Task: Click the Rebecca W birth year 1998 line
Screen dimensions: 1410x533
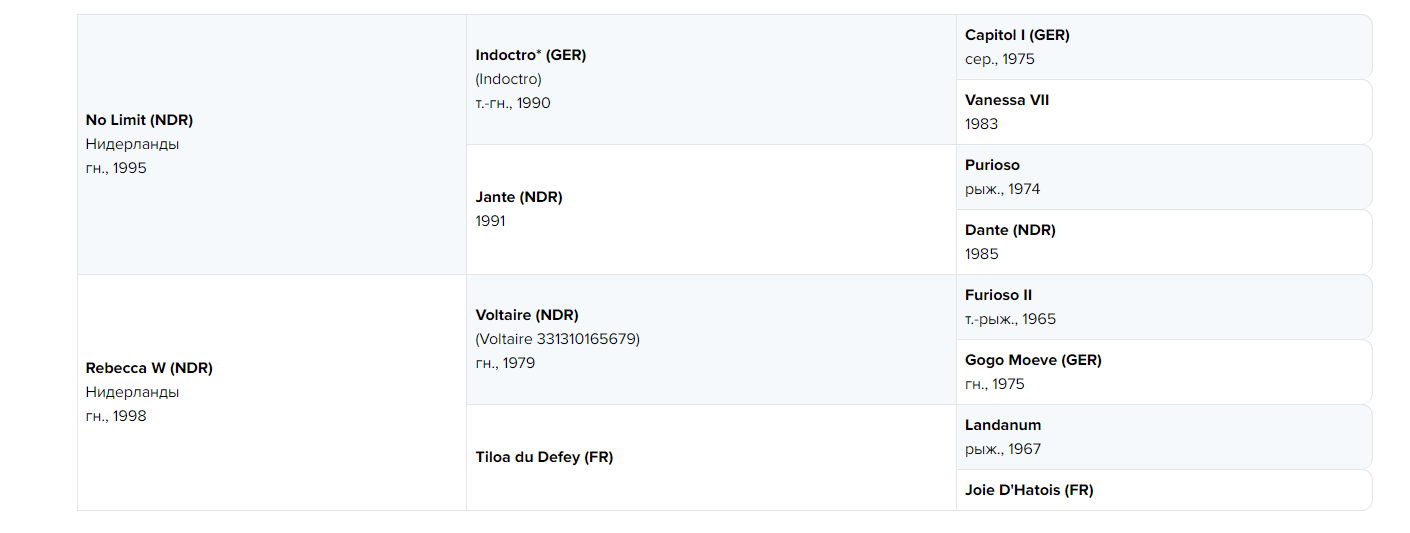Action: point(116,416)
